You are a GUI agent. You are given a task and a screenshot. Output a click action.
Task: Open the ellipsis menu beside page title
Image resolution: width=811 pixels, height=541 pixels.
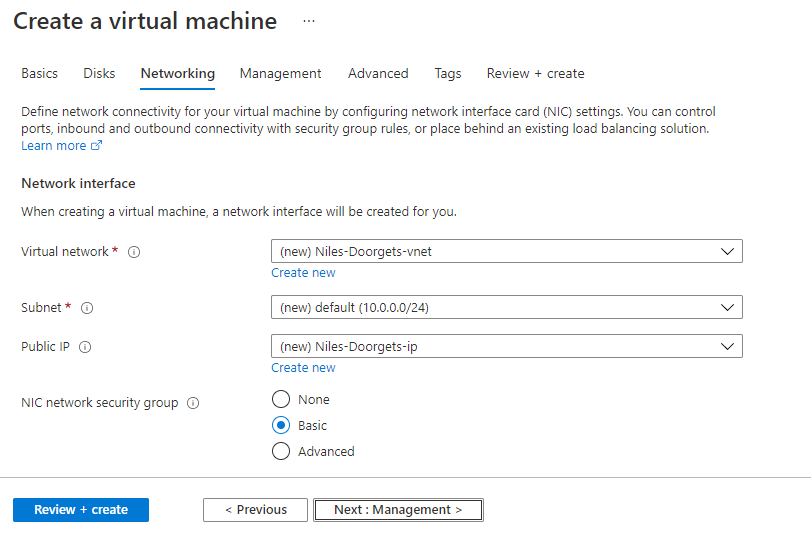(x=308, y=20)
